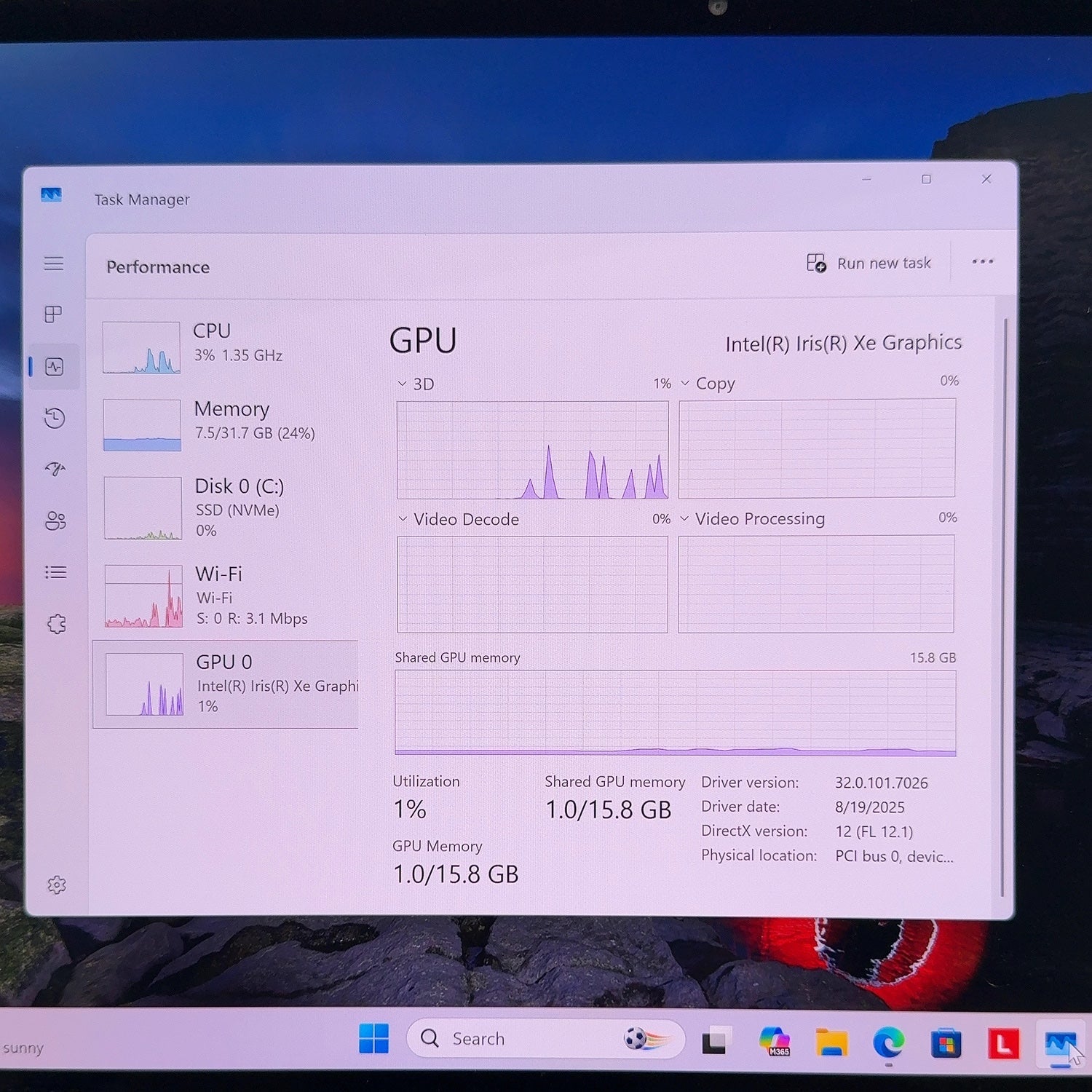1092x1092 pixels.
Task: Open Task View from the taskbar
Action: [x=715, y=1041]
